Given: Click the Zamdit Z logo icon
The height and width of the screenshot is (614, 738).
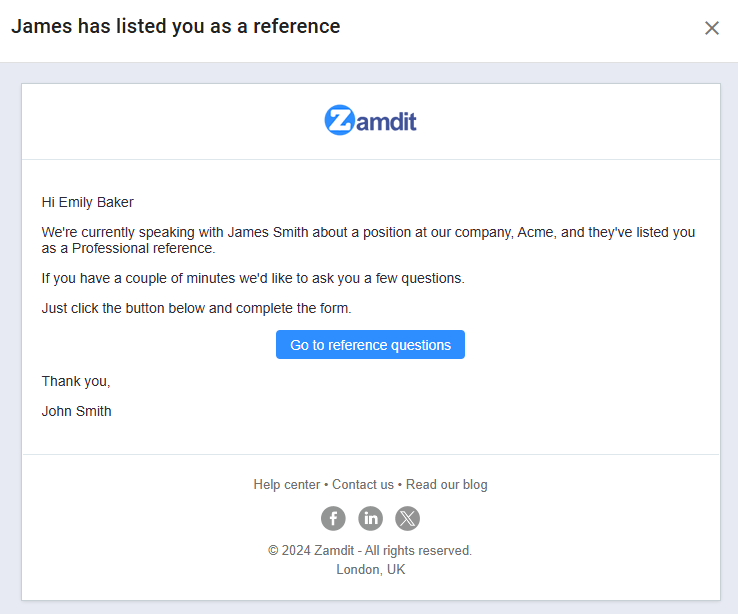Looking at the screenshot, I should (x=339, y=120).
